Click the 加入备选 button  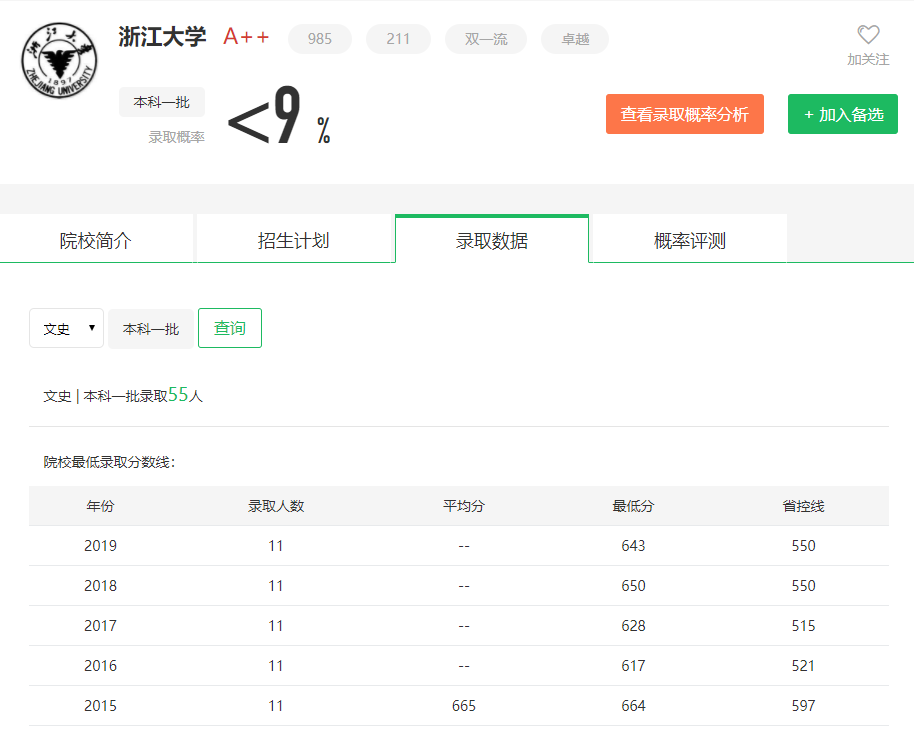[843, 114]
